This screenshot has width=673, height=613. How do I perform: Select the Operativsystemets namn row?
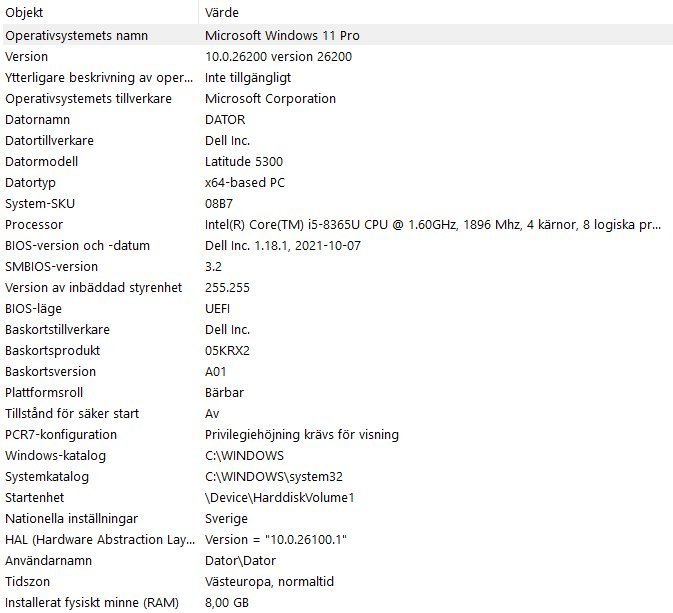pos(90,35)
